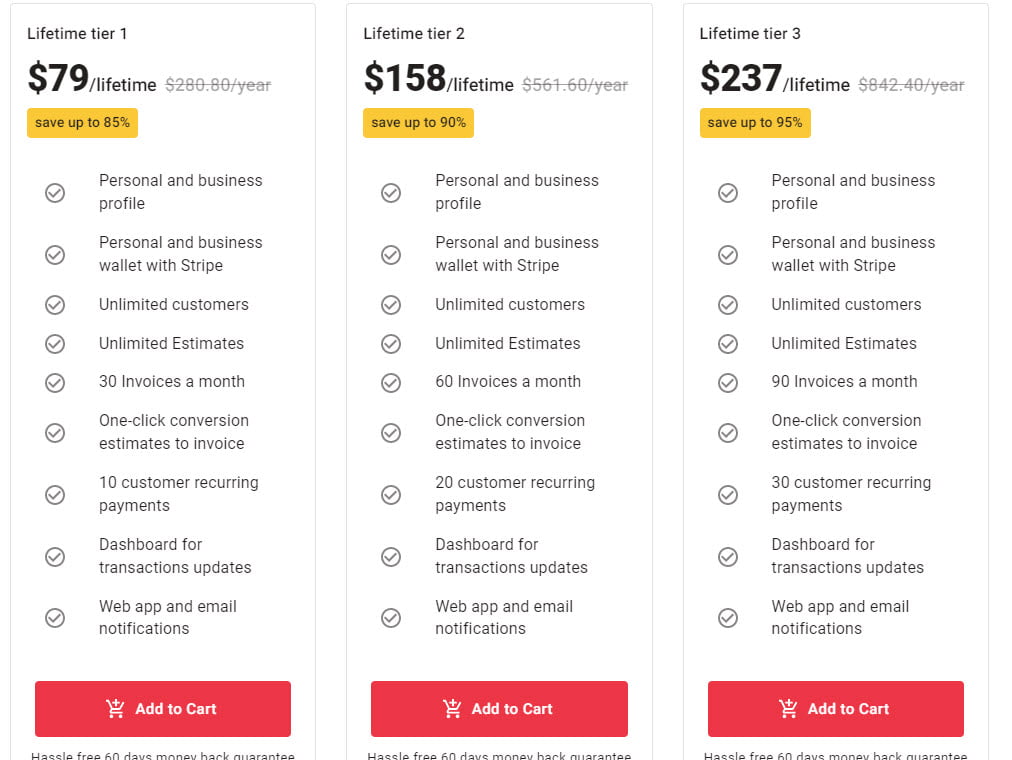
Task: Click the checkmark beside Web app and email notifications in tier 3
Action: pyautogui.click(x=728, y=617)
